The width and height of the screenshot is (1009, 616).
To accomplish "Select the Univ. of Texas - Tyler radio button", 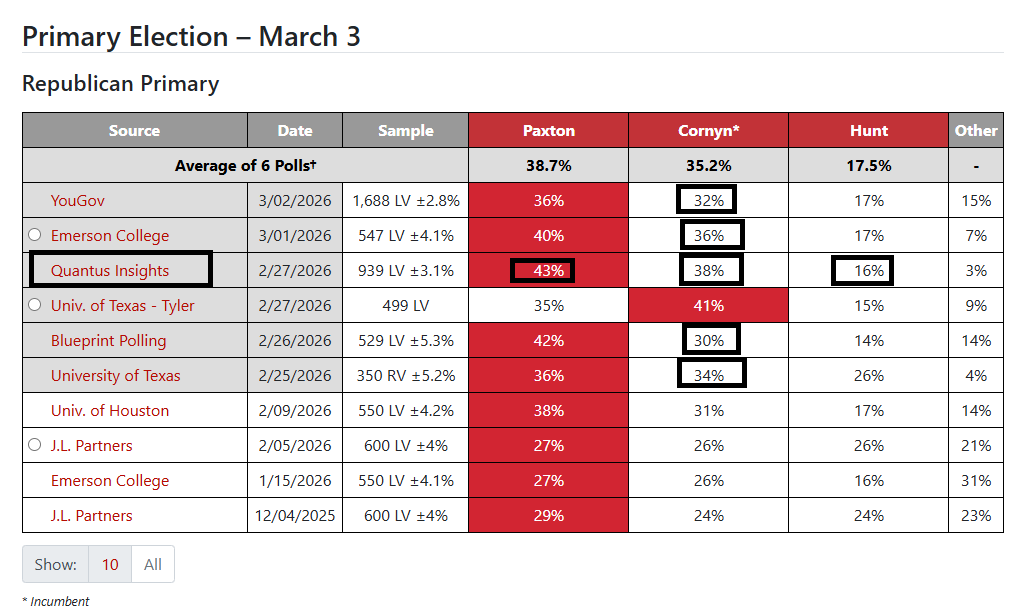I will click(x=35, y=304).
